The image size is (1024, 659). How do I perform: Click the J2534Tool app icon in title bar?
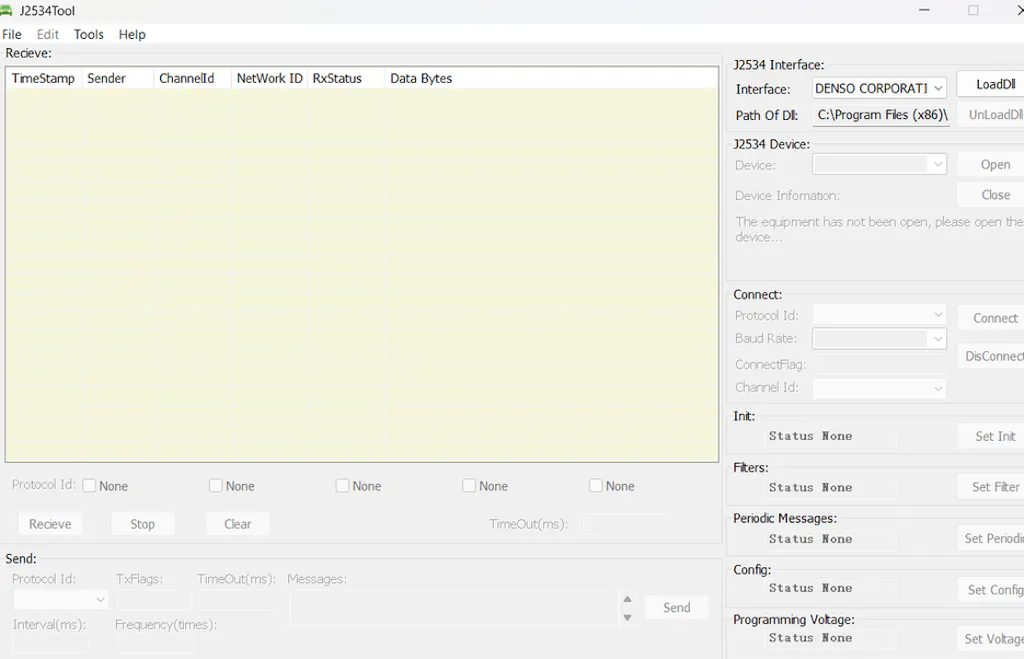point(6,11)
